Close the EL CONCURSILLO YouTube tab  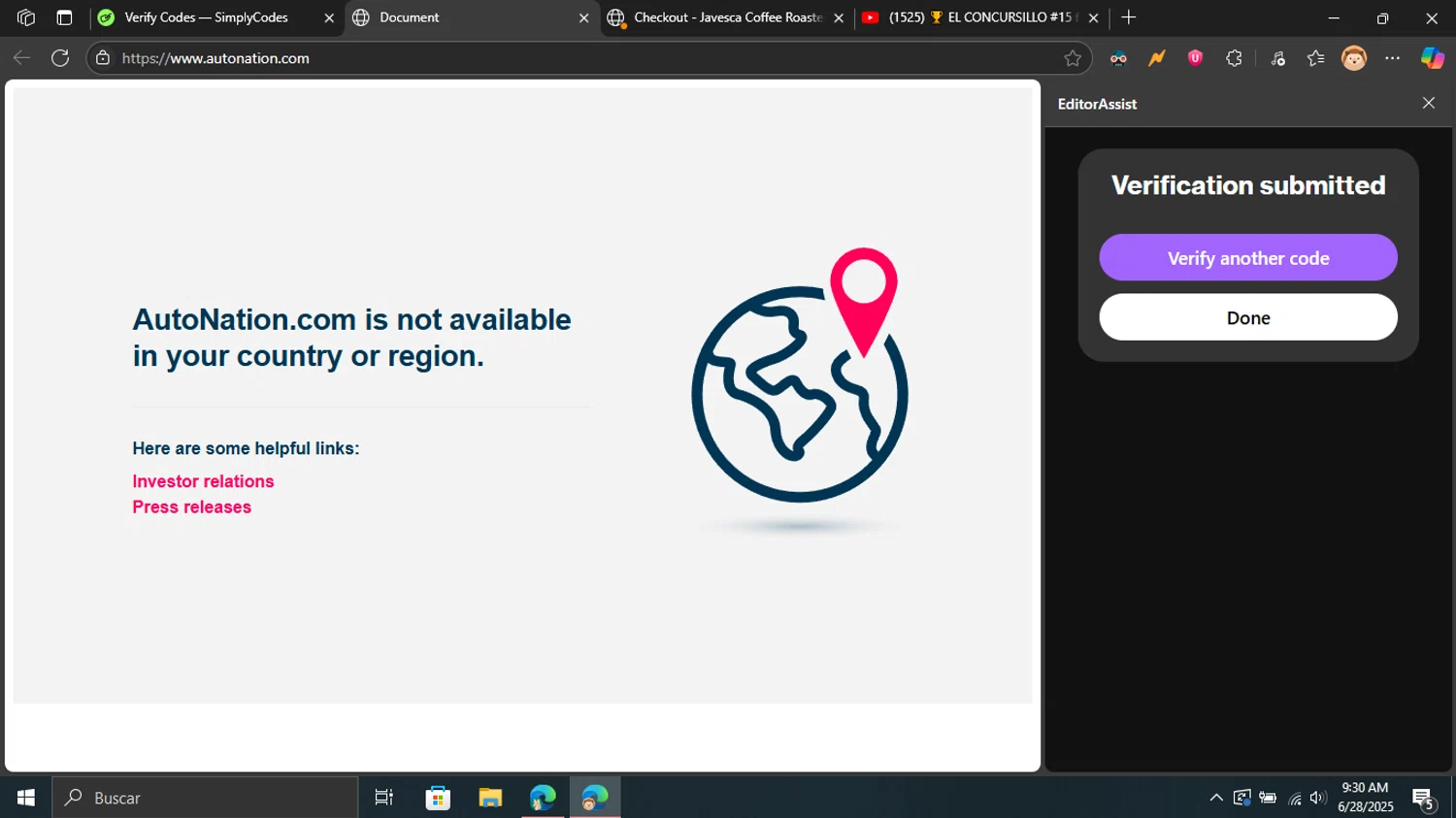tap(1094, 17)
